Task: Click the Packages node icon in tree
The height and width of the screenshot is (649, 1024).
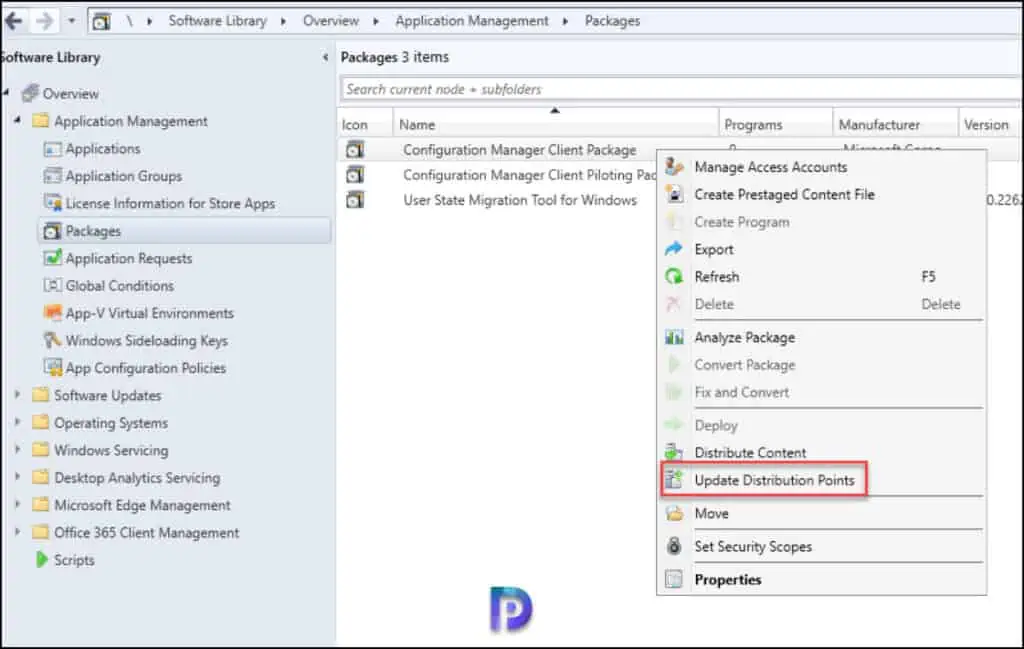Action: click(x=52, y=231)
